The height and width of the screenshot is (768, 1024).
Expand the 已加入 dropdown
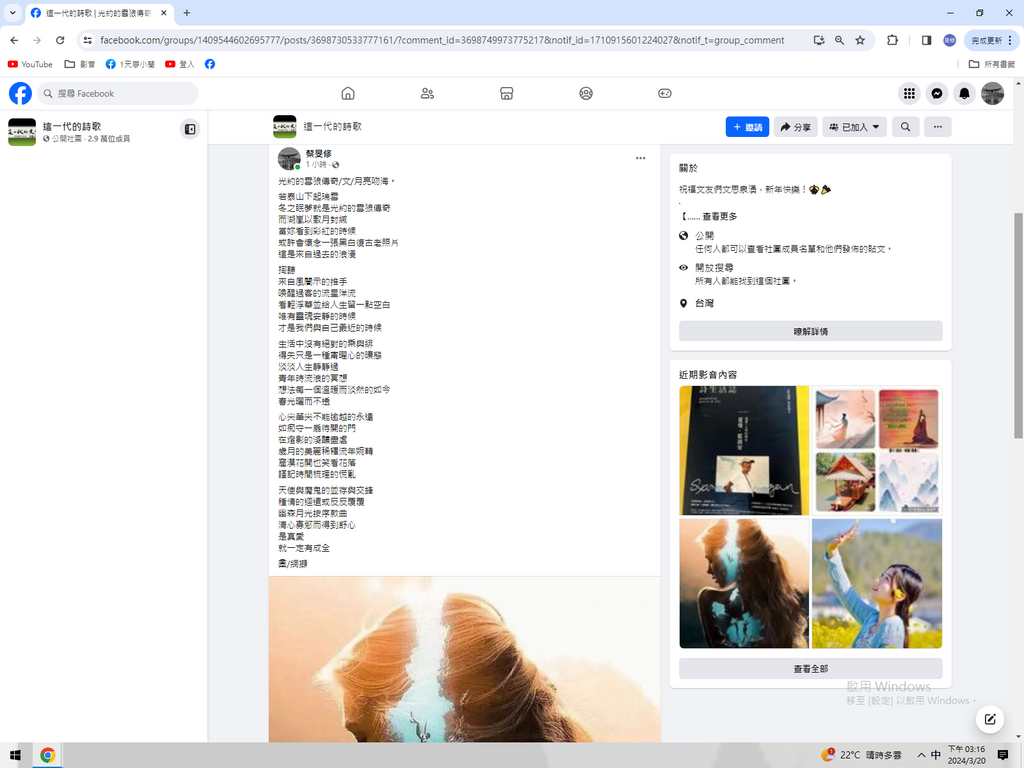coord(855,127)
